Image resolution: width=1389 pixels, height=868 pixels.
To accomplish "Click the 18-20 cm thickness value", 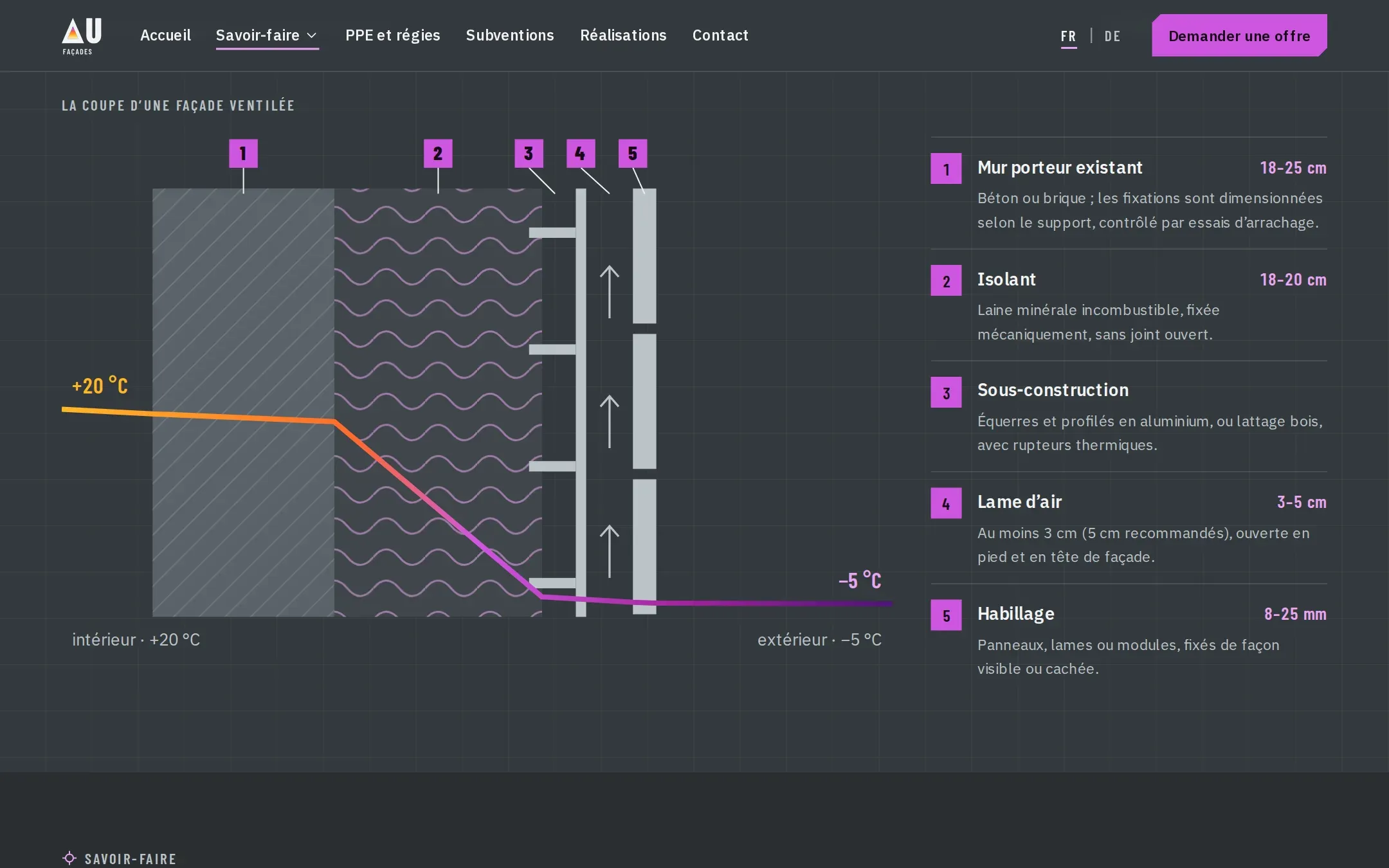I will (x=1293, y=280).
